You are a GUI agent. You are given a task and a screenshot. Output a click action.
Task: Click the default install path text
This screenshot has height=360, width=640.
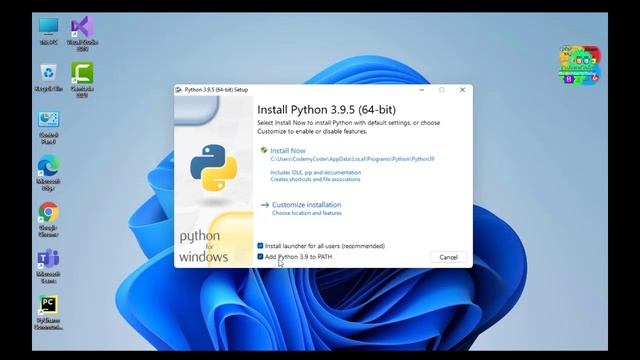click(x=352, y=159)
